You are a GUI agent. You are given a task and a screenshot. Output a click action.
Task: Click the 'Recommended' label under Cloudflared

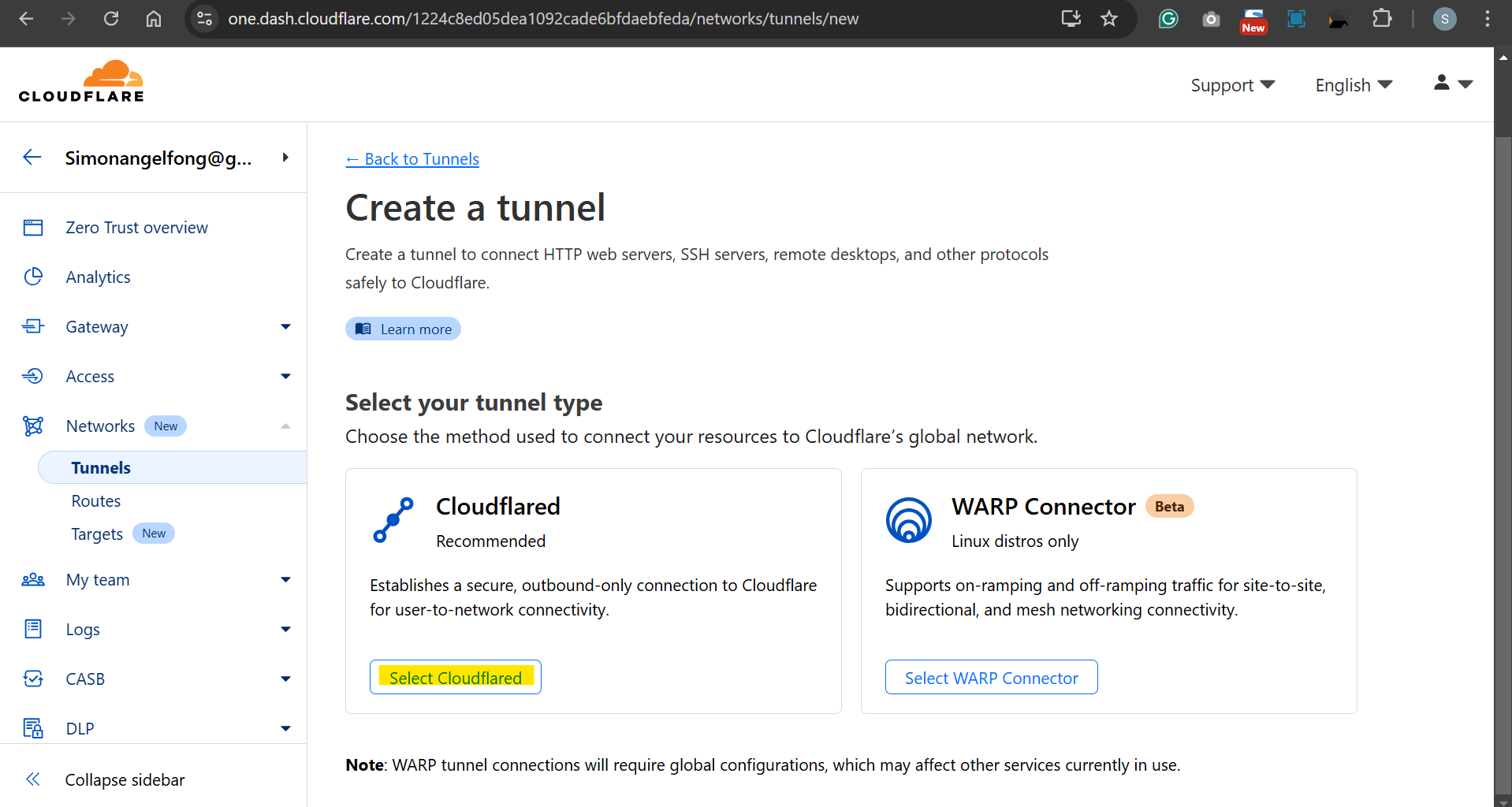490,541
